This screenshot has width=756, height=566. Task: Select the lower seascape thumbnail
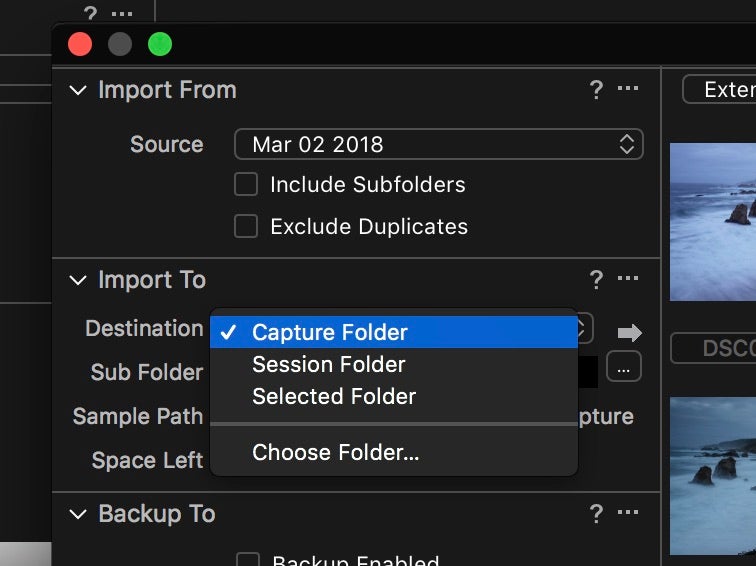[x=713, y=476]
